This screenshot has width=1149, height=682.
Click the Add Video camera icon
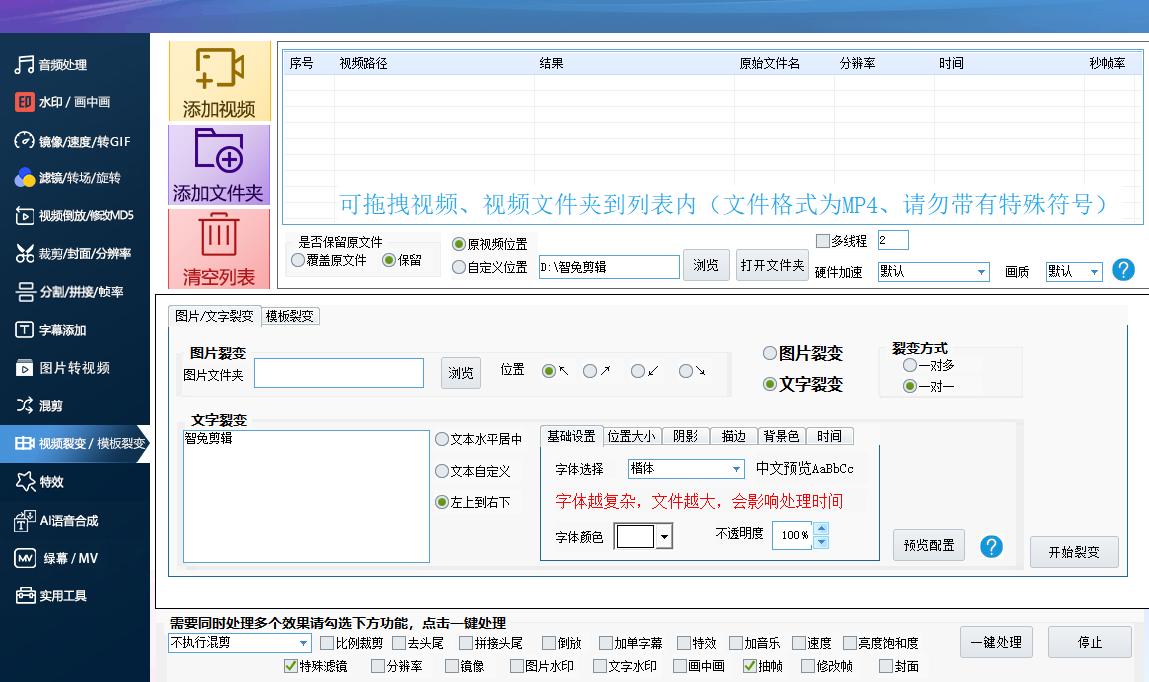click(x=219, y=68)
